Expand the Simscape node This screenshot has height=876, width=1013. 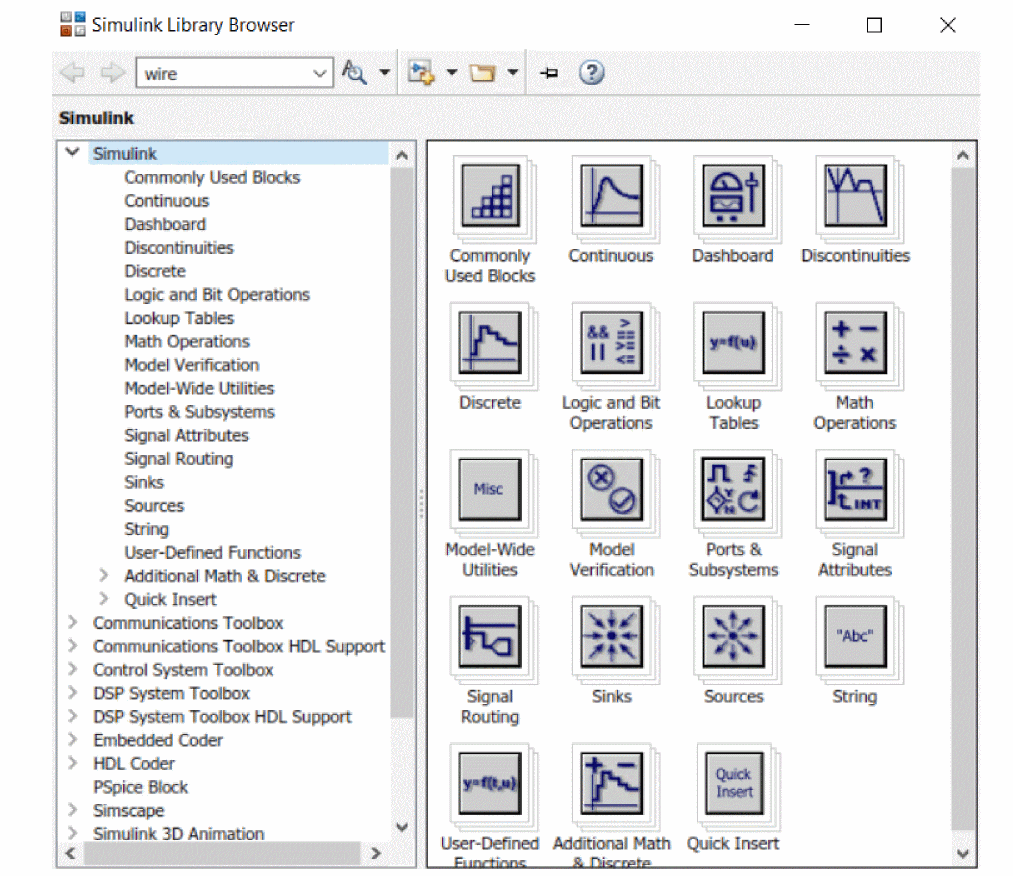(x=73, y=810)
